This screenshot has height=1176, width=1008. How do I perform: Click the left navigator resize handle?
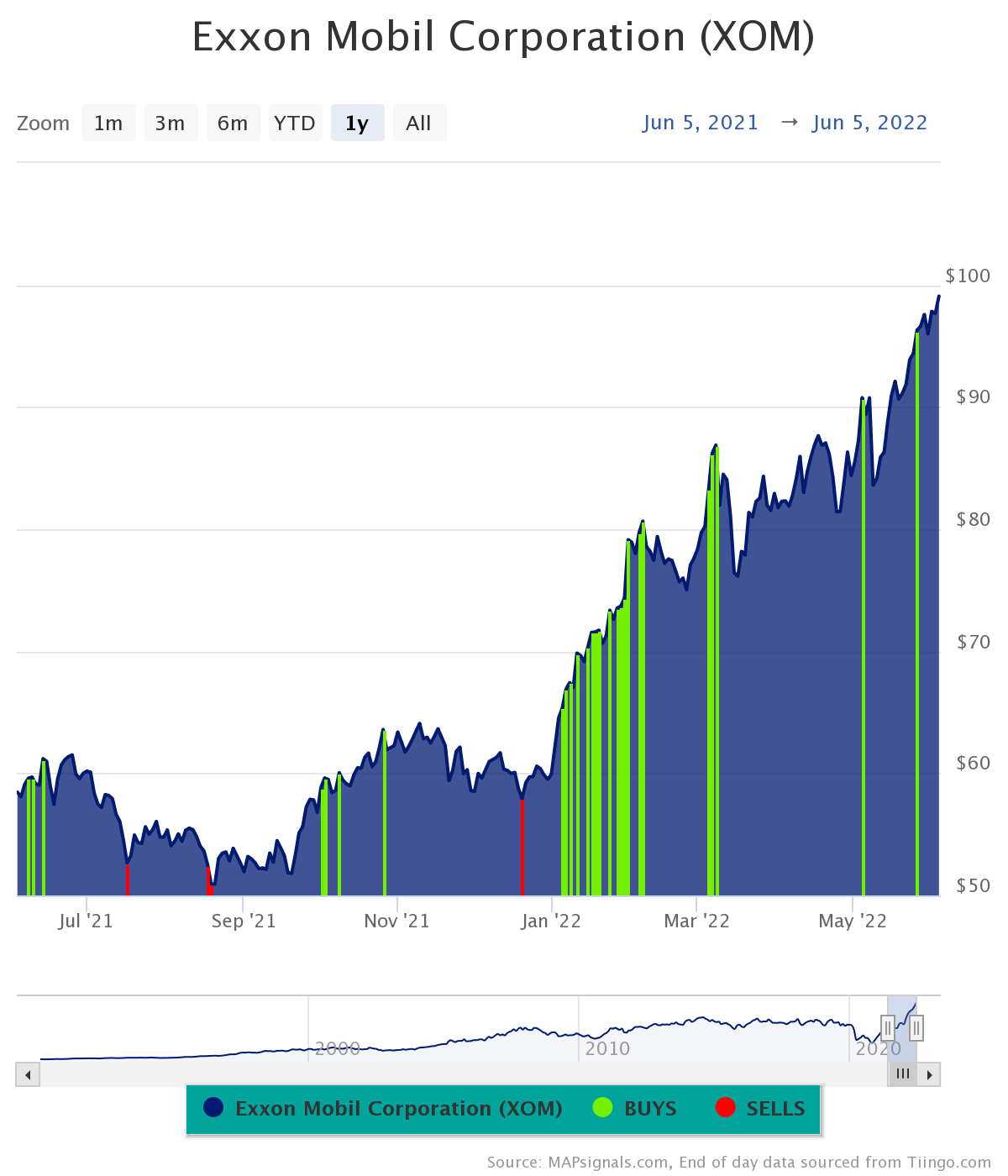[889, 1026]
